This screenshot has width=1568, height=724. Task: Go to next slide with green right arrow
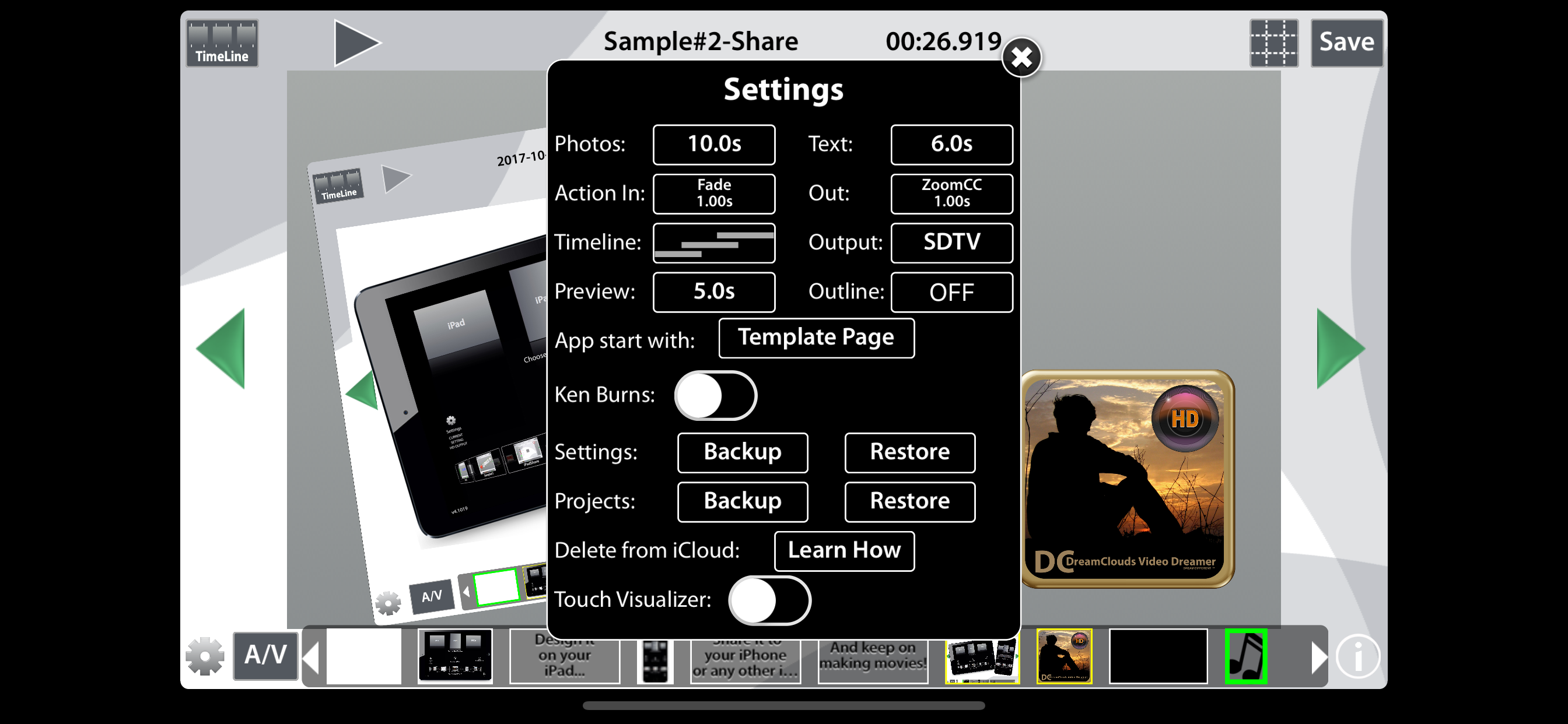point(1341,349)
